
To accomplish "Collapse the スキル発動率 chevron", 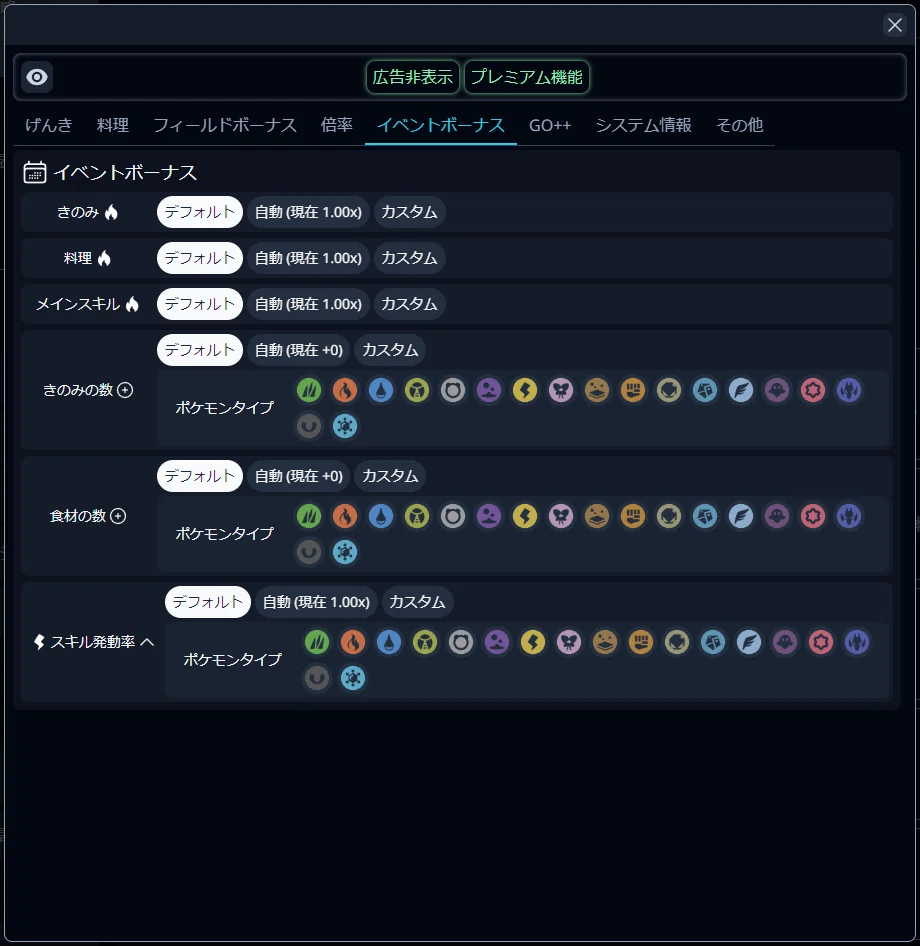I will pos(147,643).
